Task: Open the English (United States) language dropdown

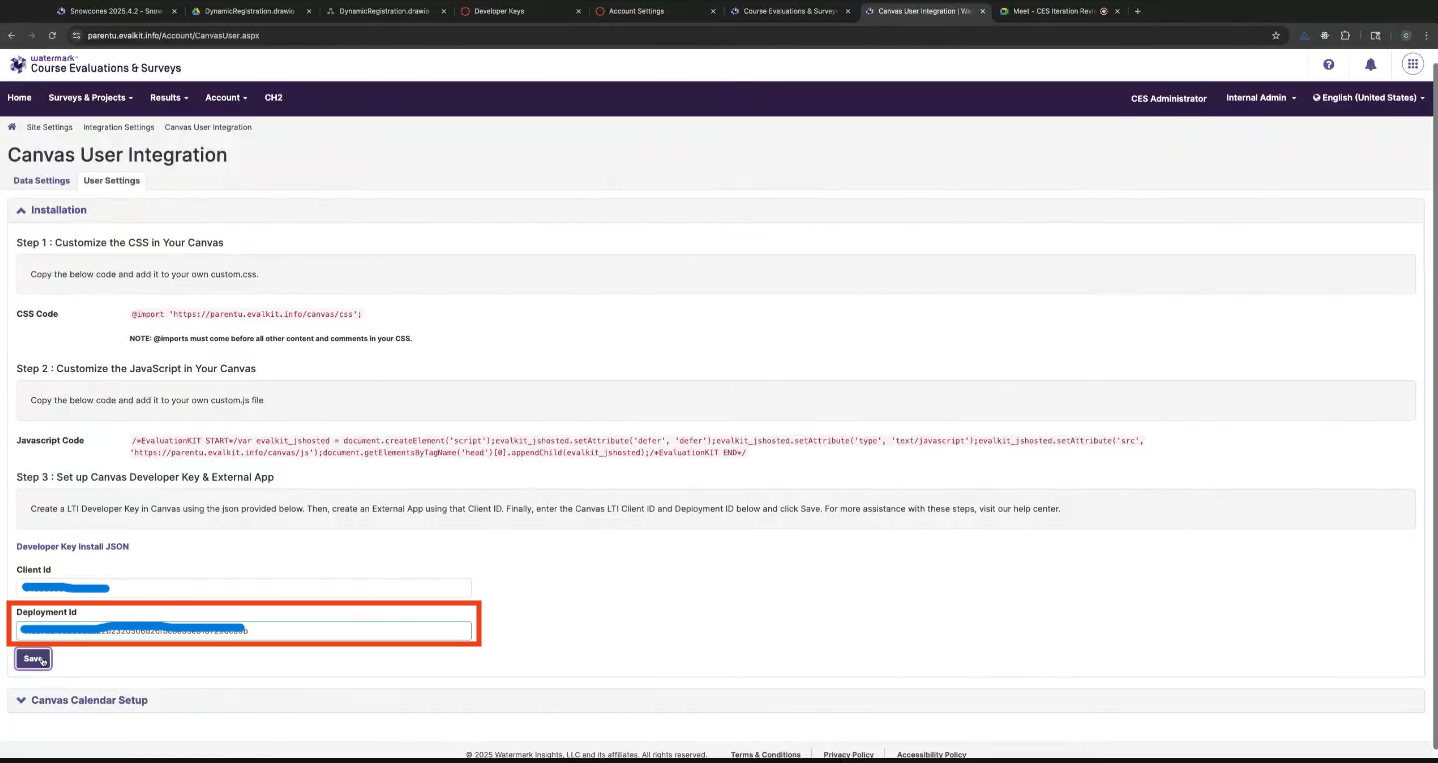Action: (1369, 98)
